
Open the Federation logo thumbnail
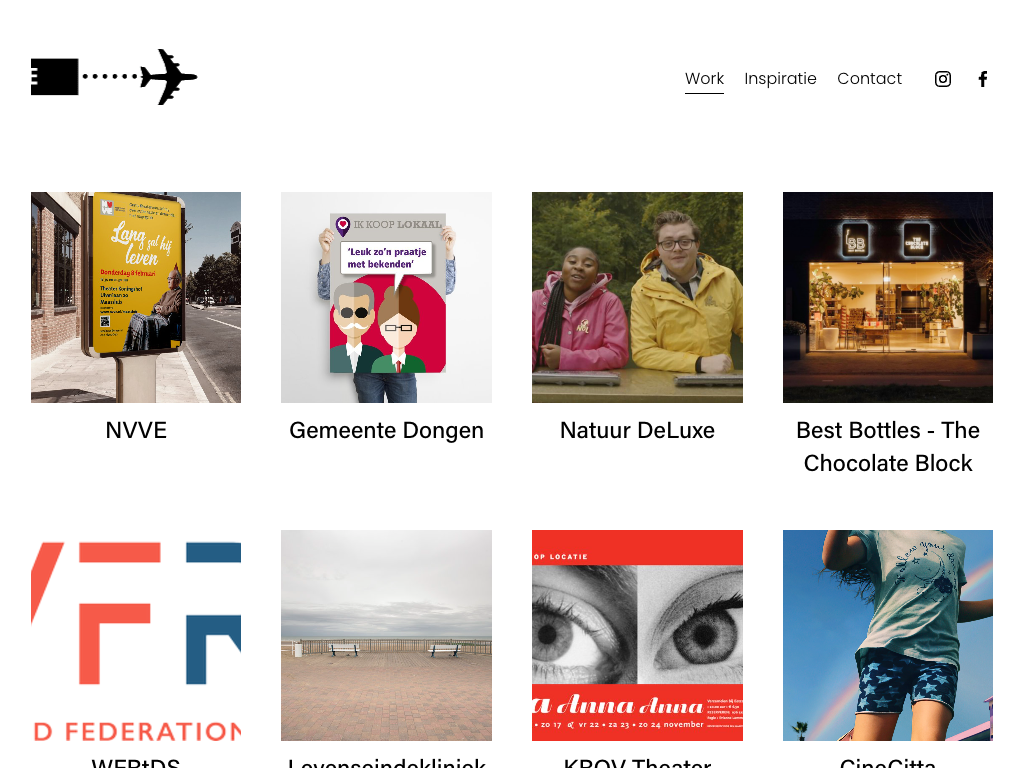point(136,635)
